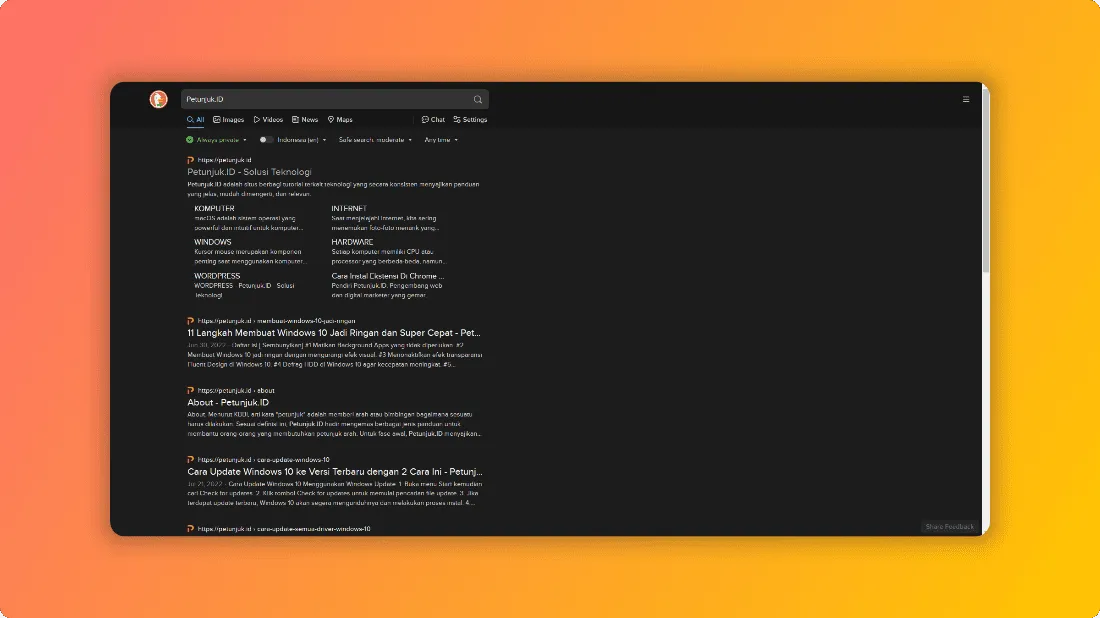
Task: Click the text 'Setiap komputer memiliki CPU atau'
Action: tap(382, 252)
